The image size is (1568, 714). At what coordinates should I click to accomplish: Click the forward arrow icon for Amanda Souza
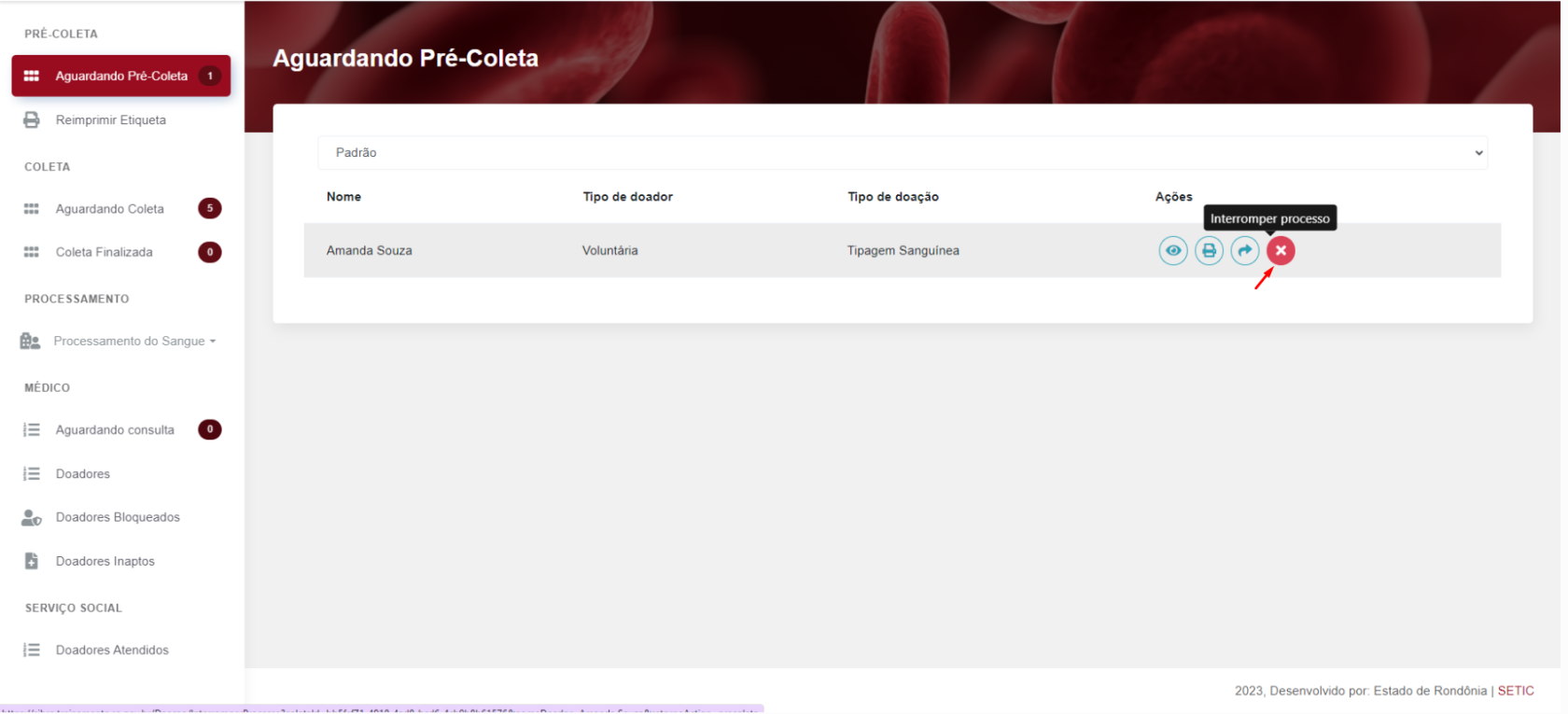(1245, 250)
